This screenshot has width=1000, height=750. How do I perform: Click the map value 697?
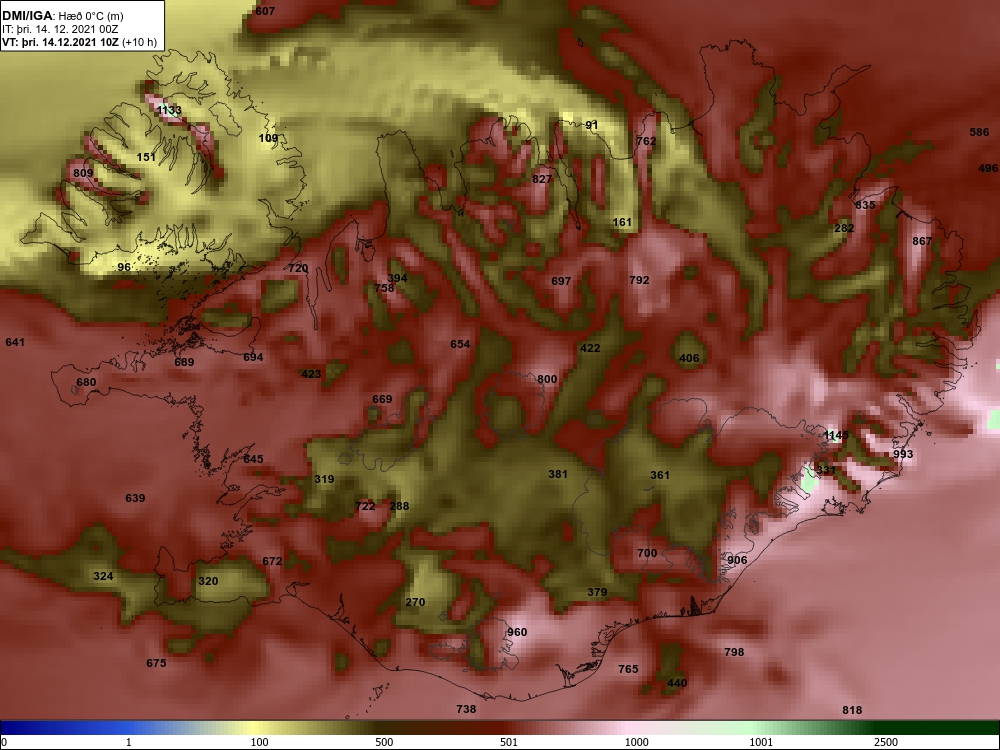pyautogui.click(x=561, y=281)
